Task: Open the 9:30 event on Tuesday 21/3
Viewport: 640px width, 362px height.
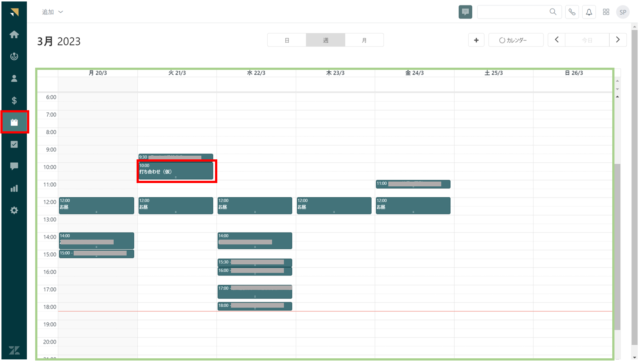Action: coord(176,157)
